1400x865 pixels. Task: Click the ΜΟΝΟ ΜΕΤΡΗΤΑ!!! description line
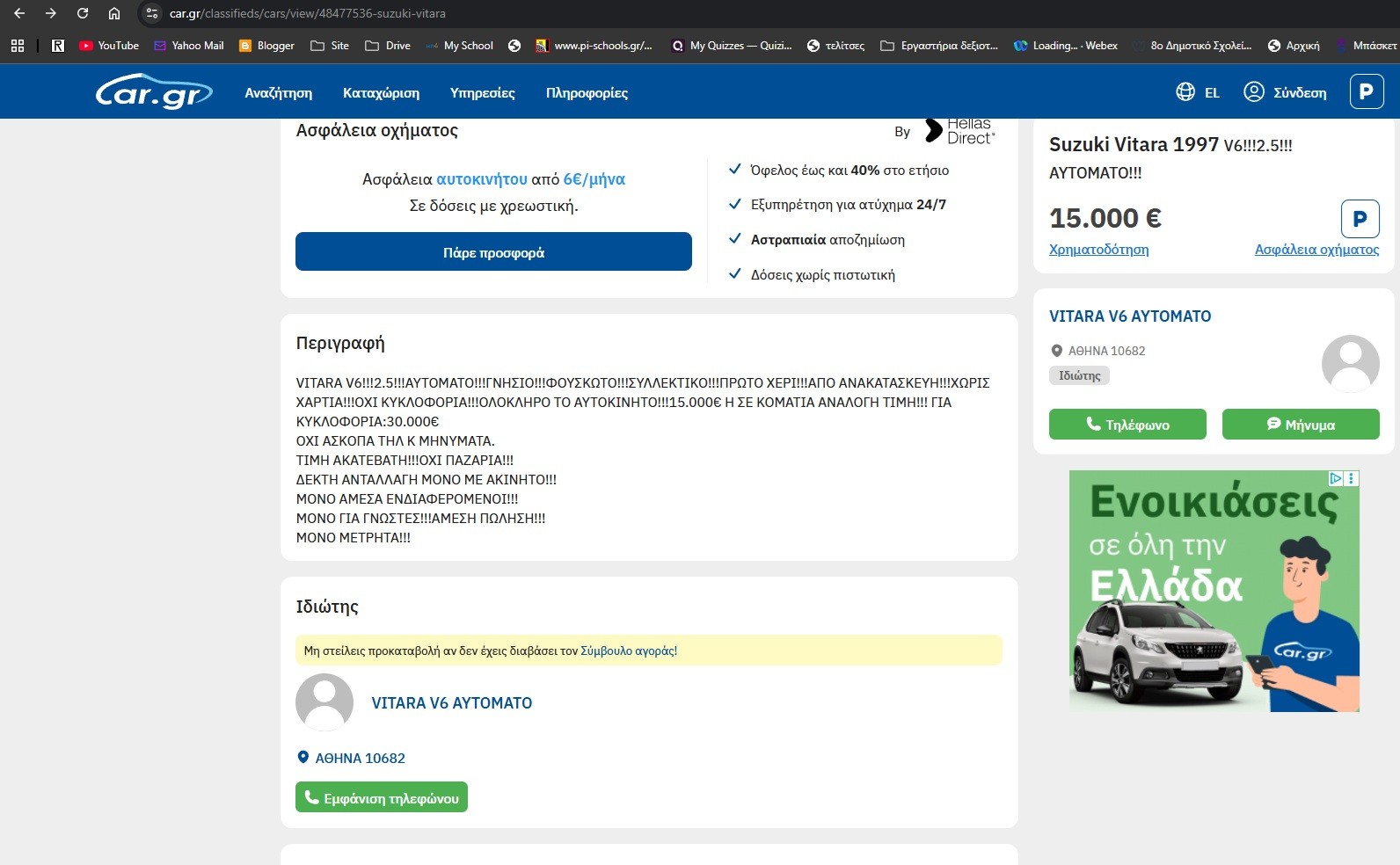354,538
